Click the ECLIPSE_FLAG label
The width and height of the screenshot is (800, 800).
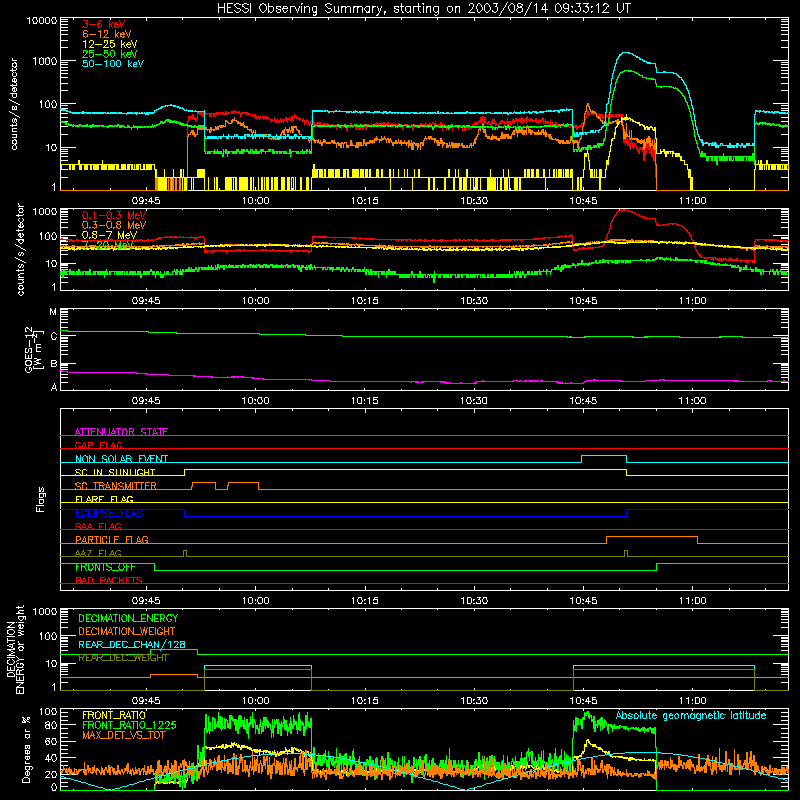pyautogui.click(x=109, y=513)
